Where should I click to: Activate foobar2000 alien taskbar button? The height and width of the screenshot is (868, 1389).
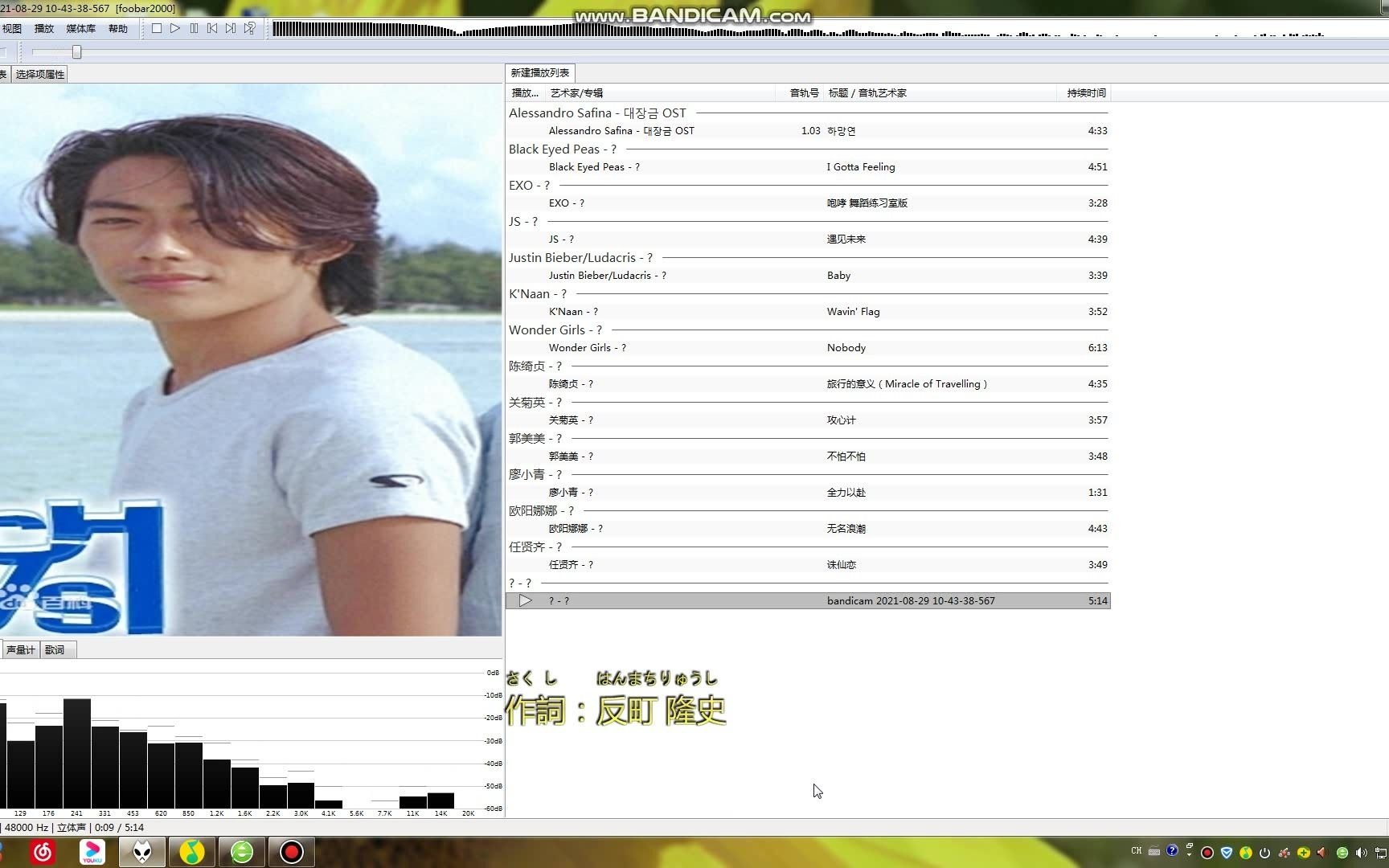(142, 852)
